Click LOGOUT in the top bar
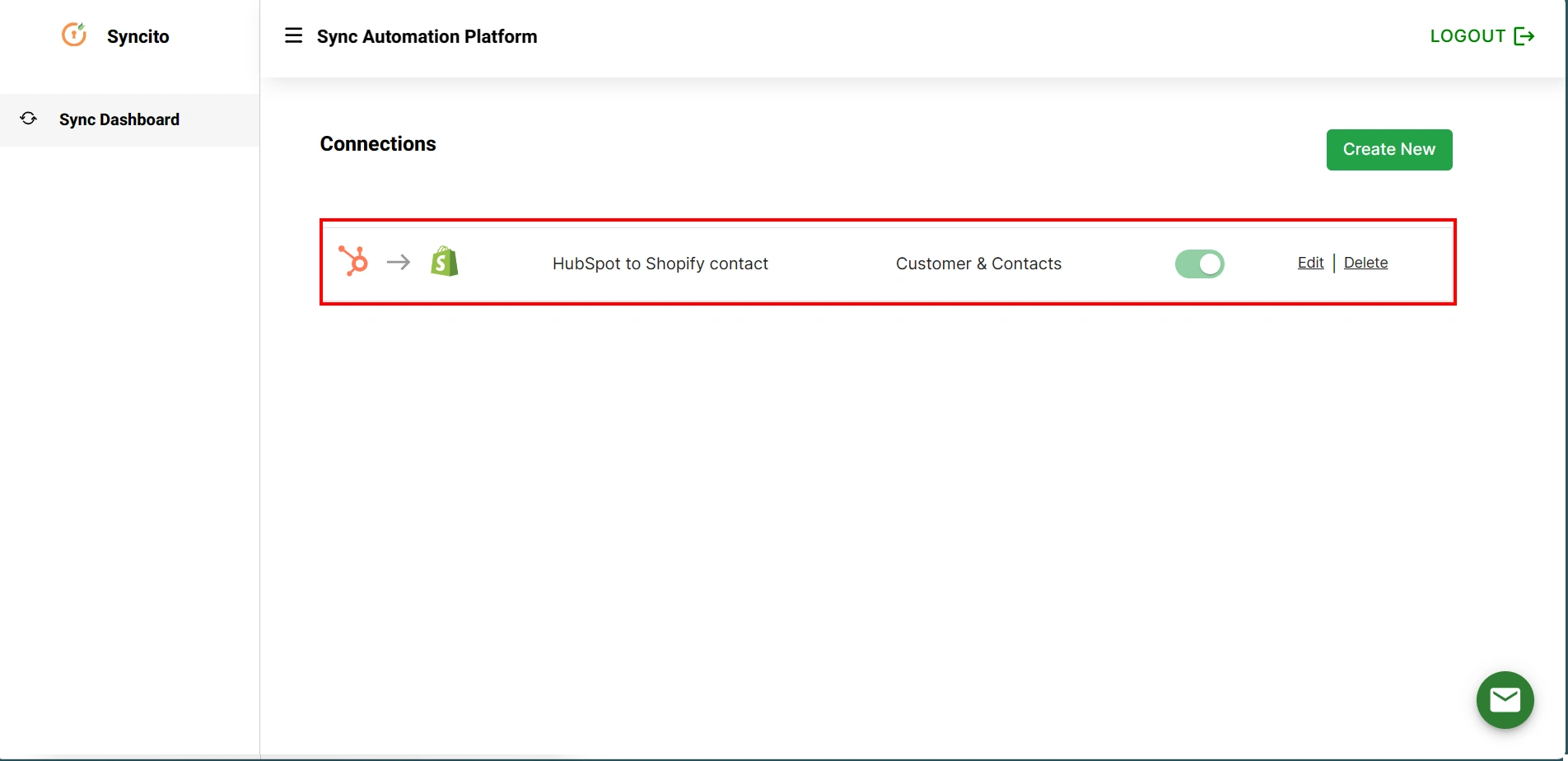This screenshot has height=761, width=1568. pos(1468,35)
